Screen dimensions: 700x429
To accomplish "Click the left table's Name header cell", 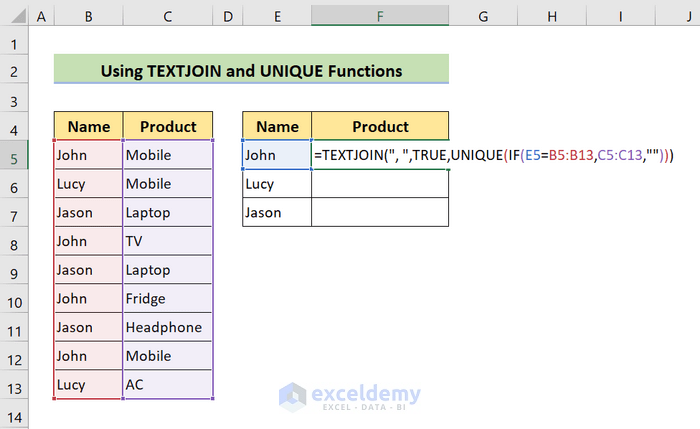I will (88, 126).
